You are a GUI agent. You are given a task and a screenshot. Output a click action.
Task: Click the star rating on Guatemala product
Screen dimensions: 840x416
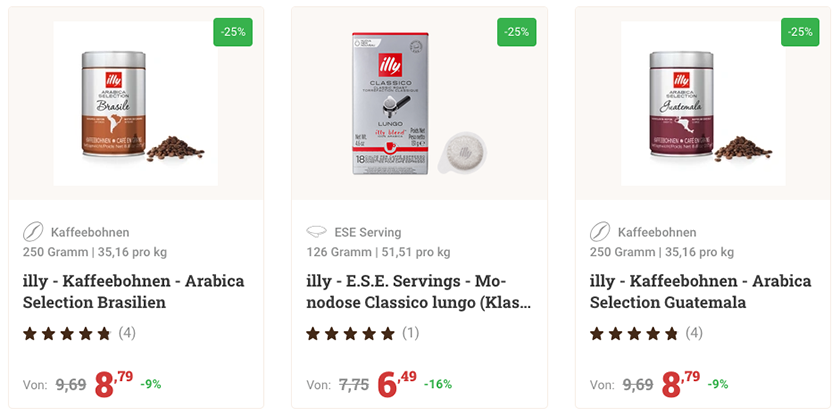click(634, 333)
